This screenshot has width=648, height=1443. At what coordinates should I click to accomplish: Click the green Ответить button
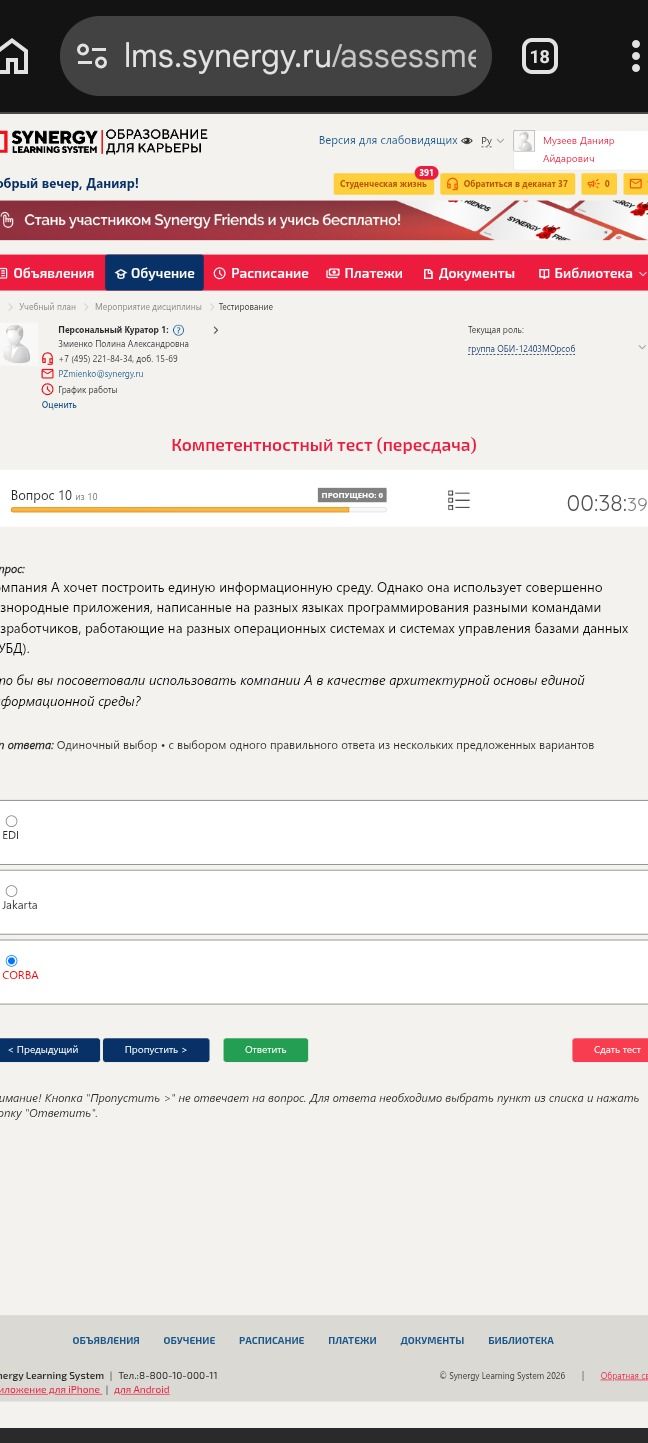tap(265, 1050)
